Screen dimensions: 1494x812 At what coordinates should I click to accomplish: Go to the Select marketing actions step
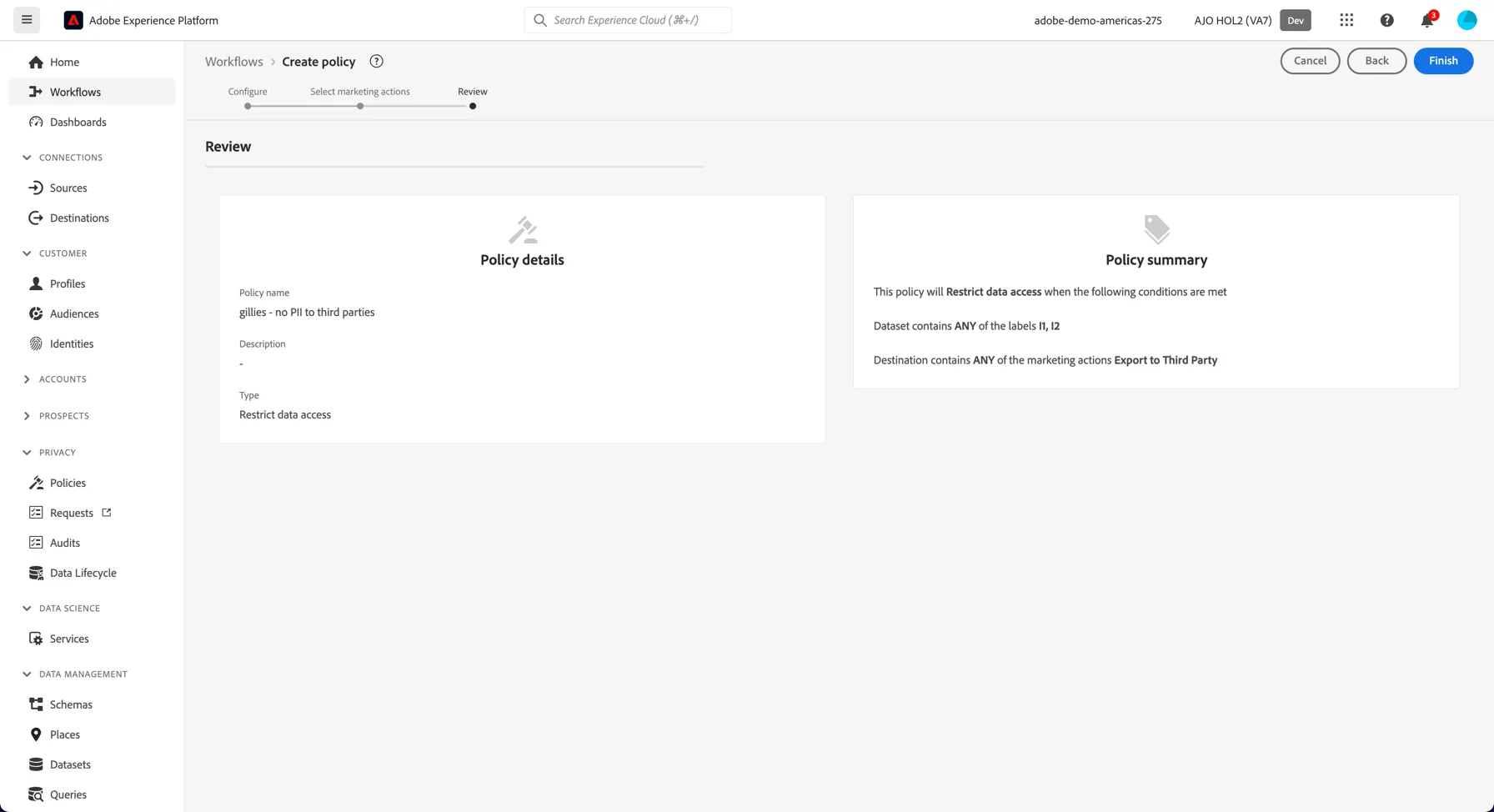pos(360,92)
